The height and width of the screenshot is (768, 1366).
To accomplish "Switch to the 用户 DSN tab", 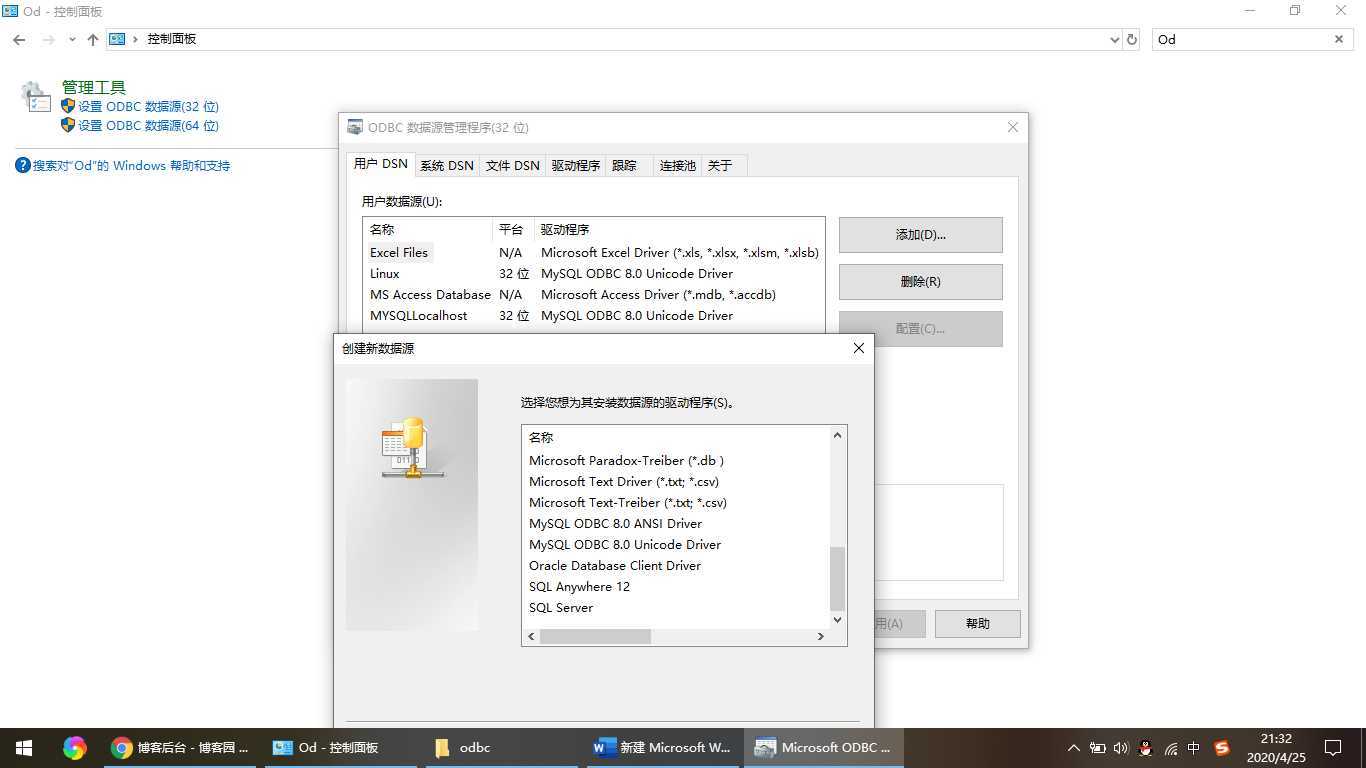I will pos(380,164).
